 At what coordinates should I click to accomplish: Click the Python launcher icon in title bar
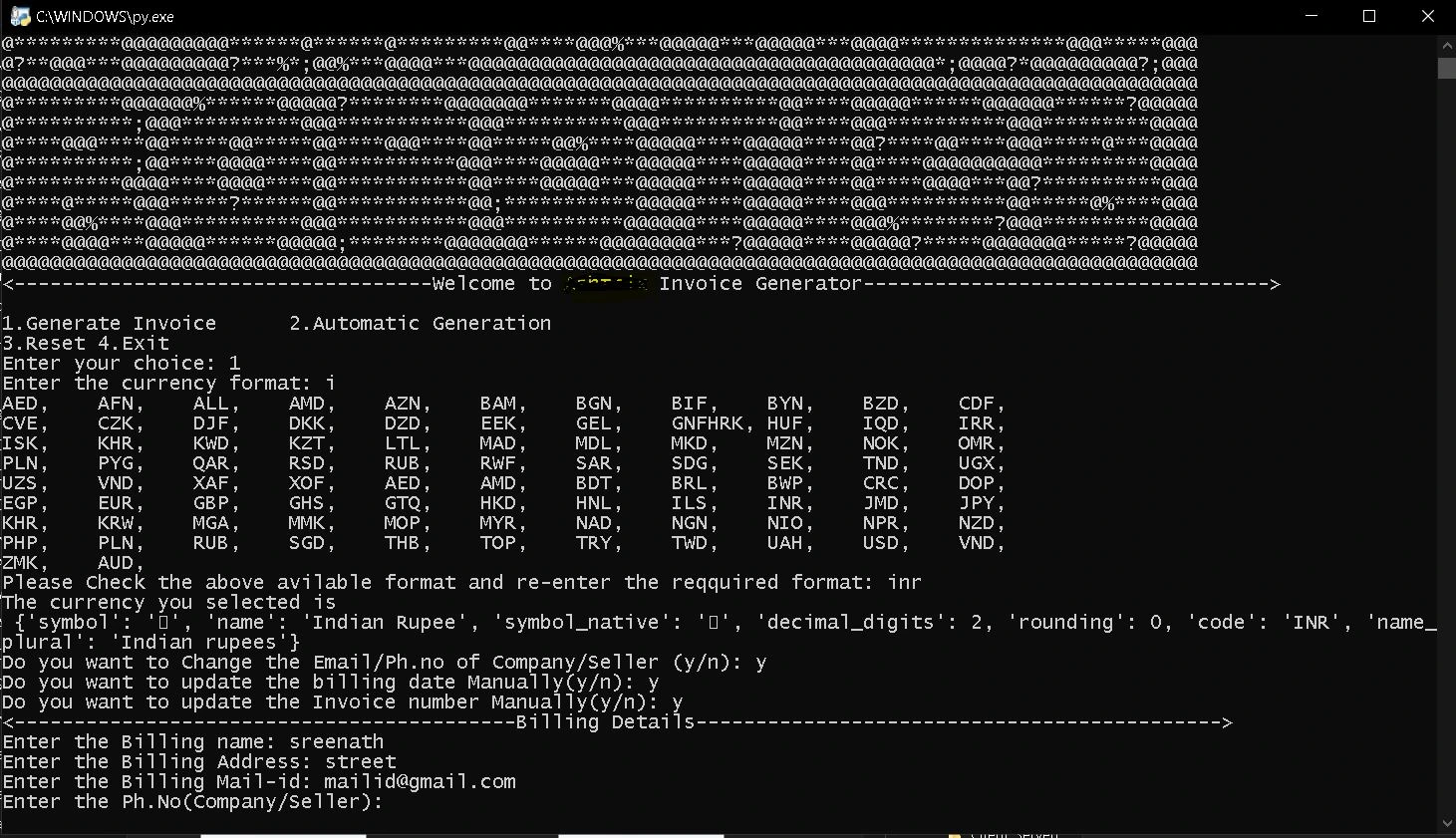(x=19, y=16)
